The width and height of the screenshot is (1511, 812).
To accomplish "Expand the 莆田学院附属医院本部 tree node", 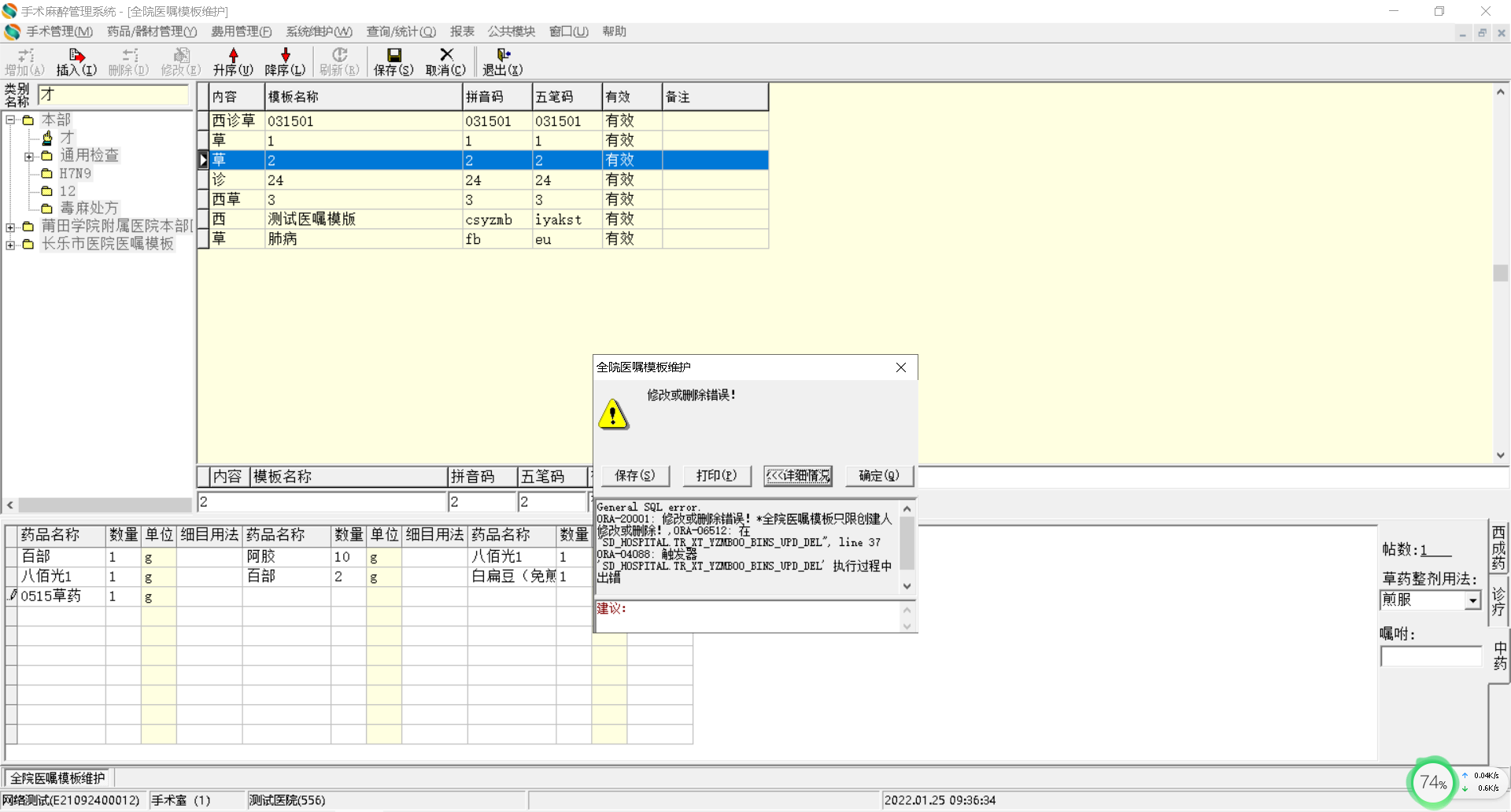I will tap(11, 227).
